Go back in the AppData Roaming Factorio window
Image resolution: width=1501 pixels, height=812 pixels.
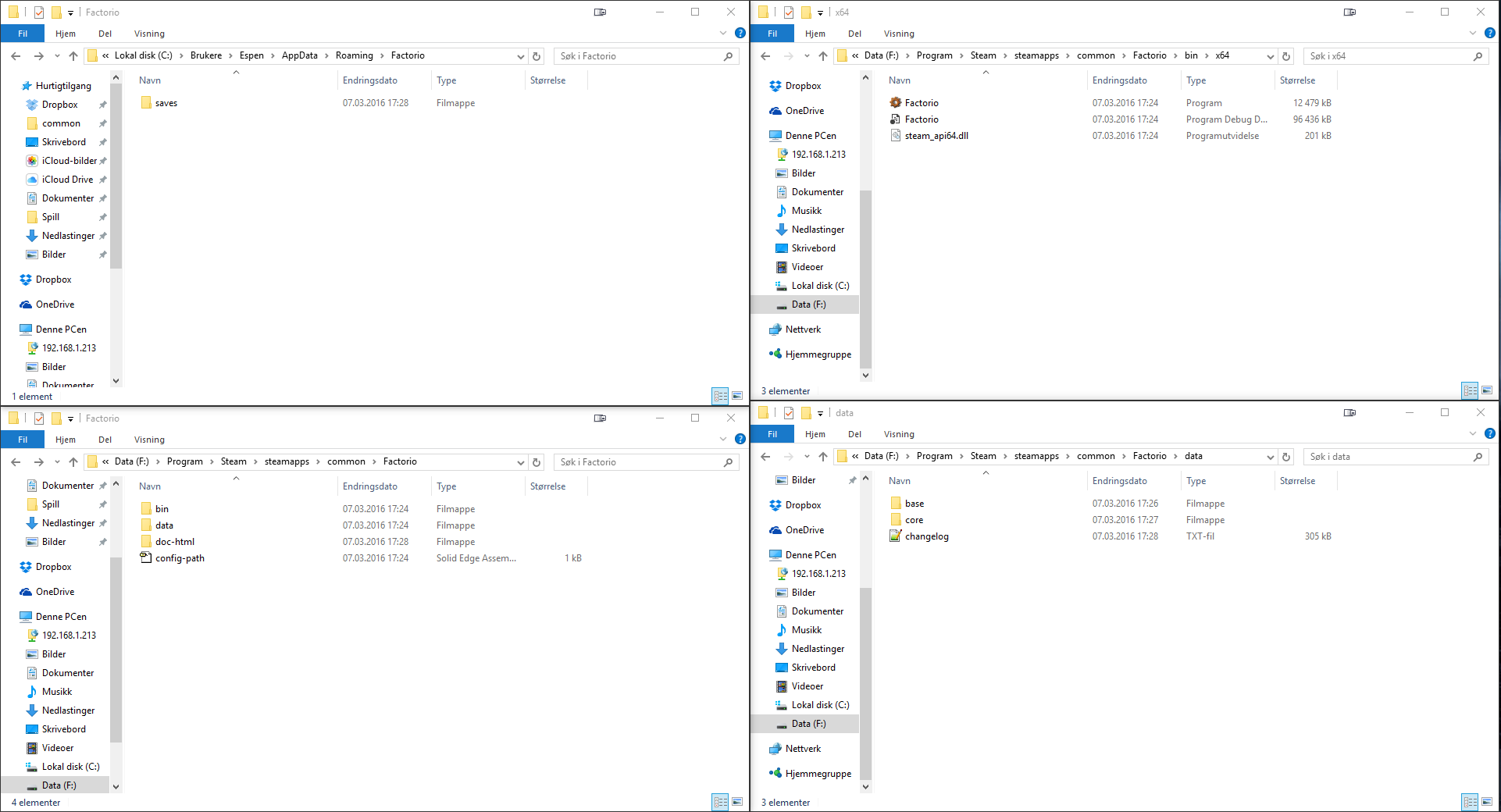(x=16, y=56)
